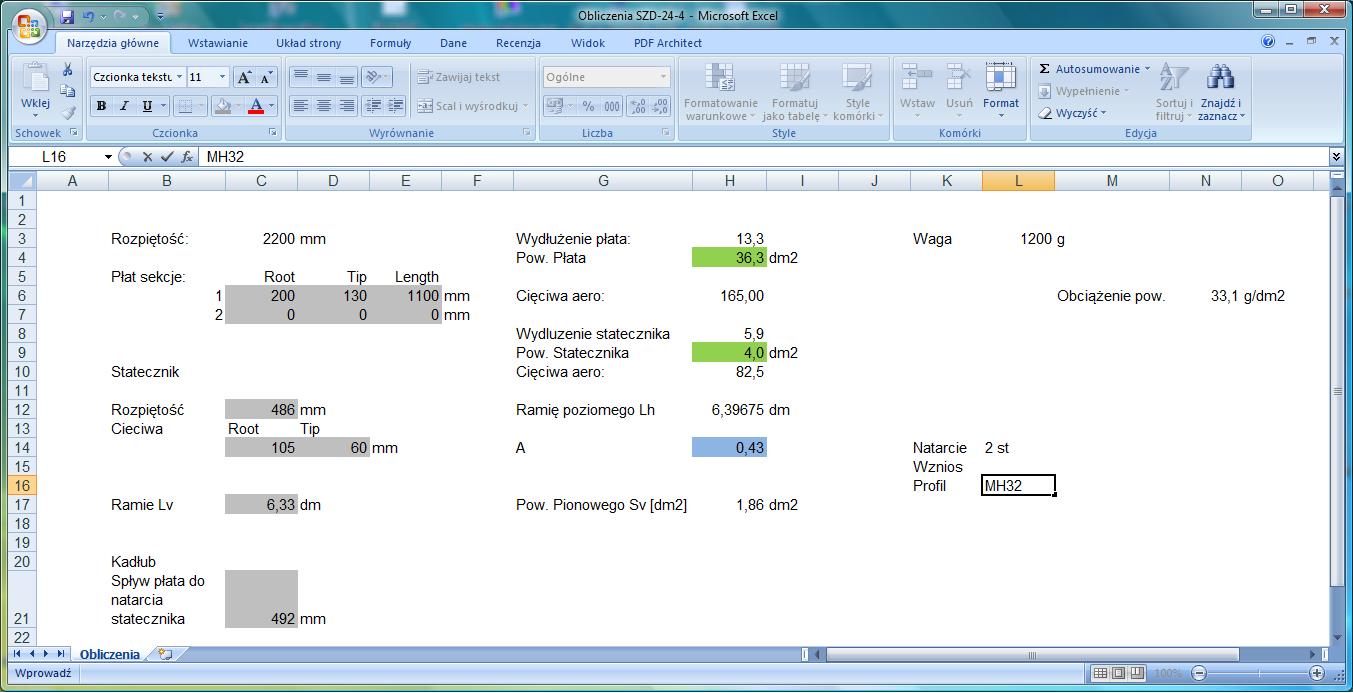This screenshot has height=693, width=1353.
Task: Select the Format Painter brush icon
Action: (68, 114)
